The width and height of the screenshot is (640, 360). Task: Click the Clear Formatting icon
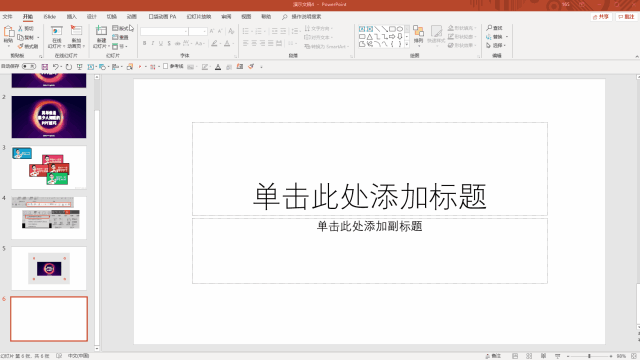coord(231,31)
